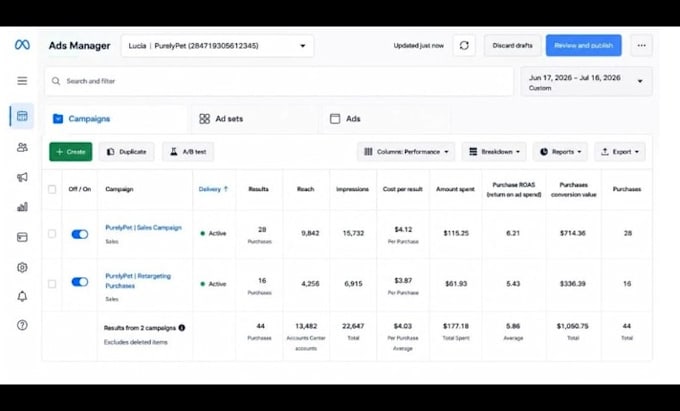Click the $177.18 total spent value
This screenshot has width=680, height=411.
(x=456, y=326)
